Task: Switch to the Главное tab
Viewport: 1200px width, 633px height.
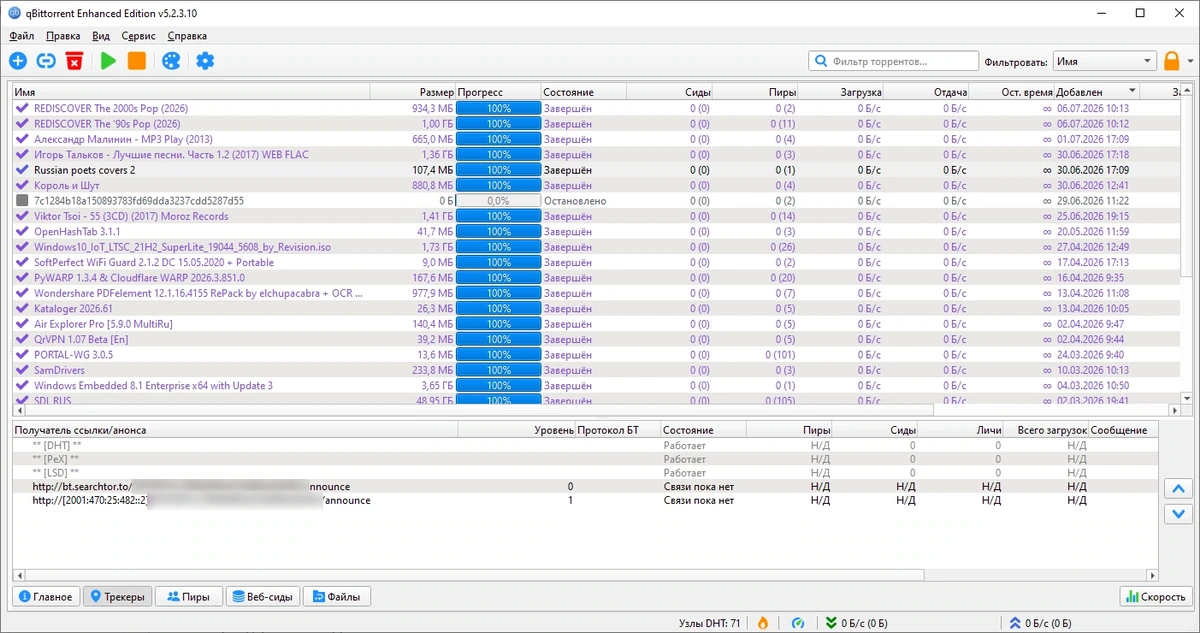Action: point(44,597)
